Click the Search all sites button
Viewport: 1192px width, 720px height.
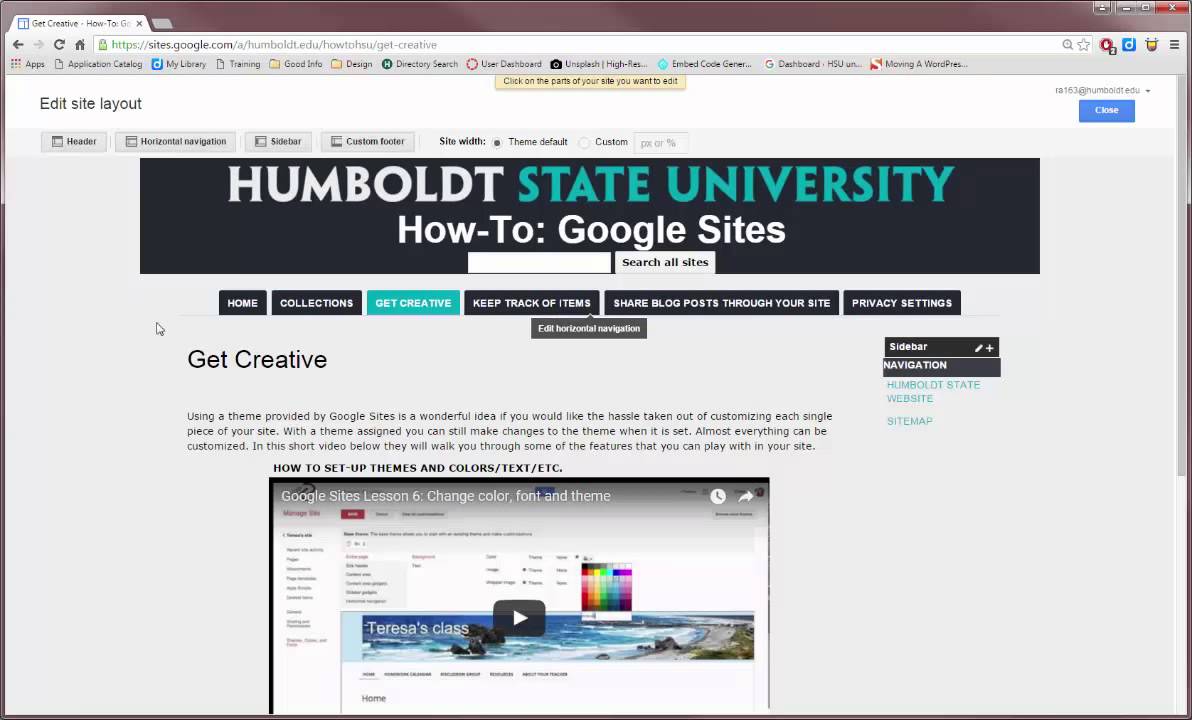click(x=664, y=262)
